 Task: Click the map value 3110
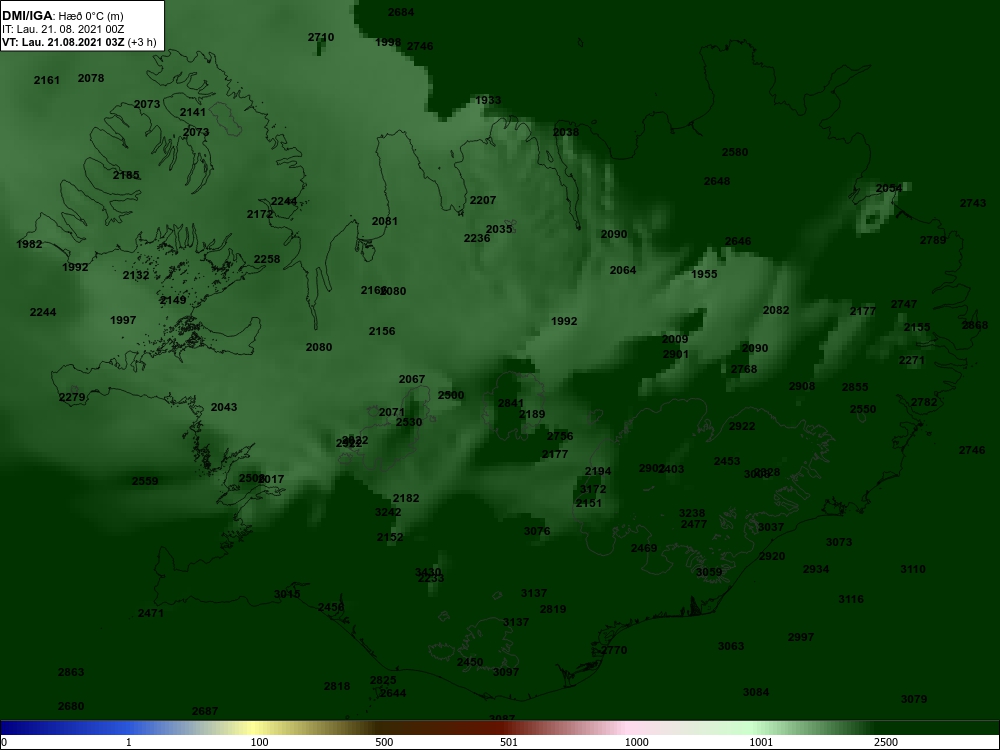913,570
